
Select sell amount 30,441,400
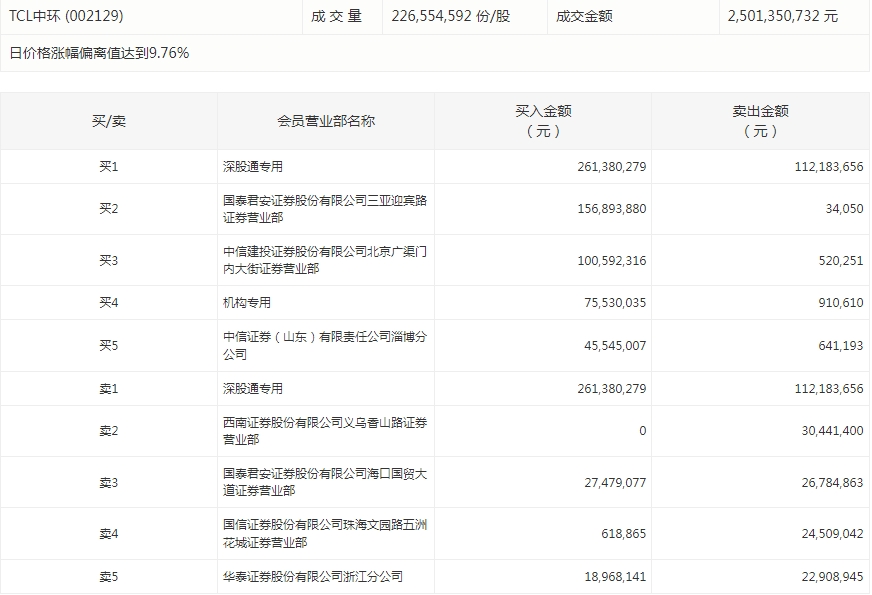[832, 430]
